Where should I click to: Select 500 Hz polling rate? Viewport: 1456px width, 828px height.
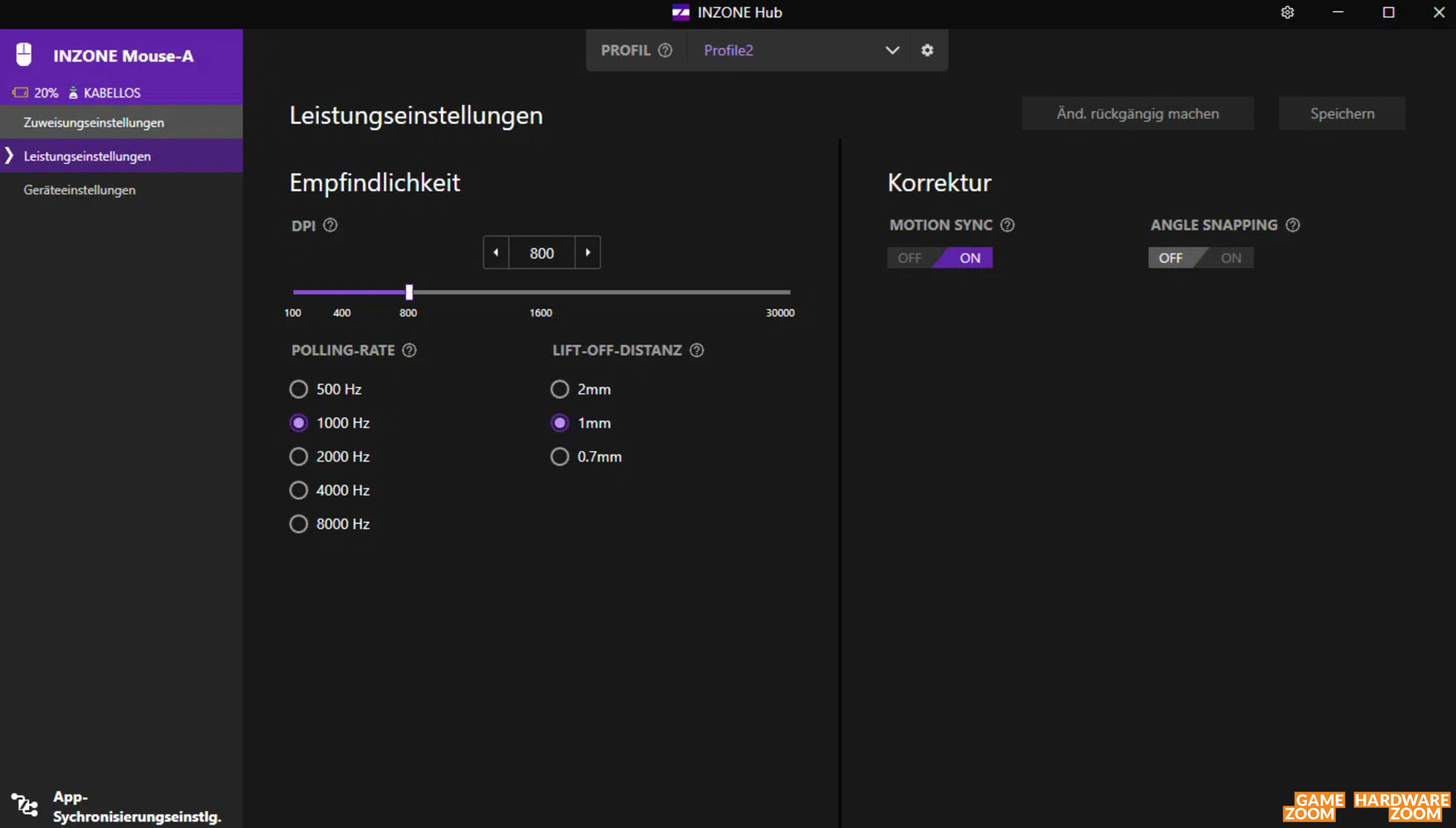click(298, 389)
